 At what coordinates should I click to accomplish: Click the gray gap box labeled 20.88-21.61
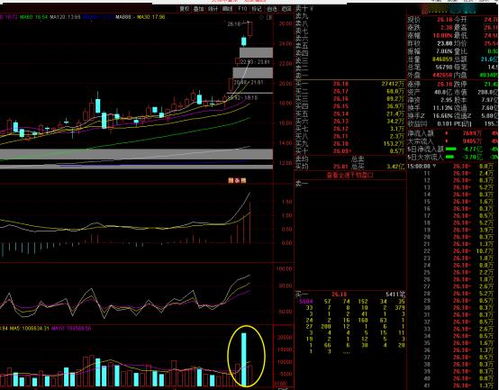click(x=253, y=73)
